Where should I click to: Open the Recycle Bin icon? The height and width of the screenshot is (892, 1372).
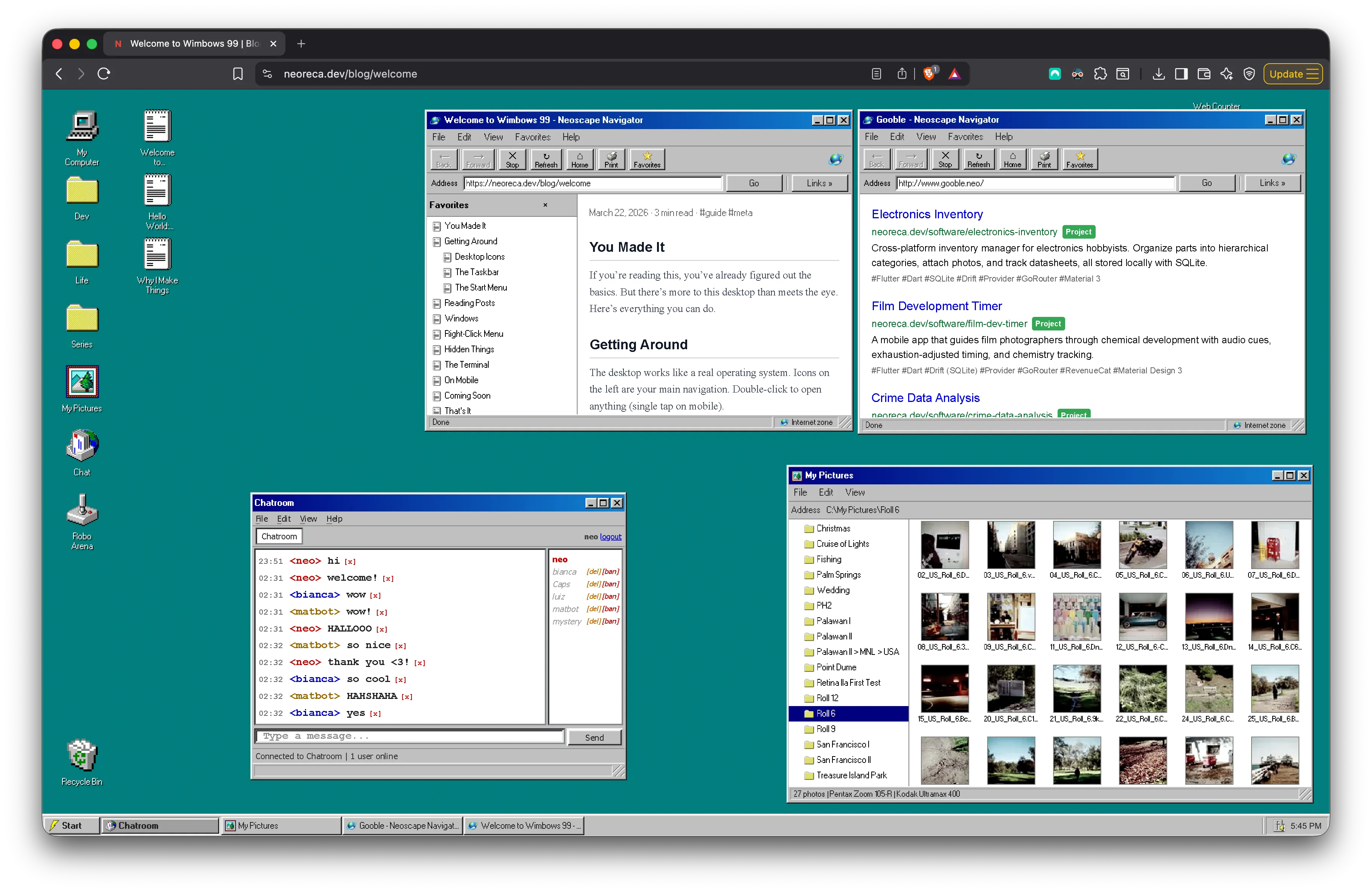[x=82, y=755]
